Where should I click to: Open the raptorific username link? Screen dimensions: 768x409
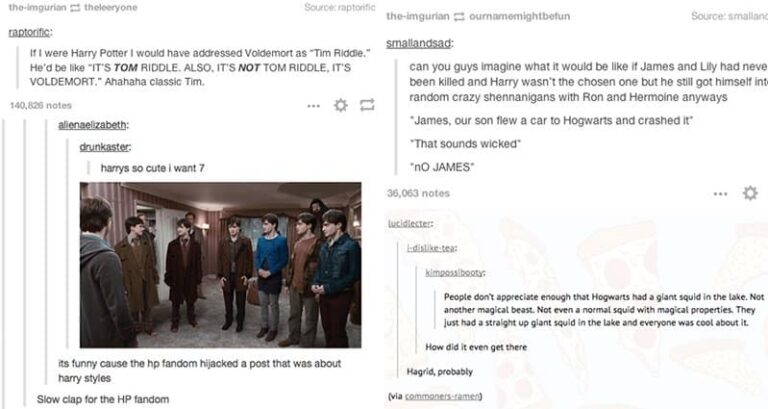point(29,32)
